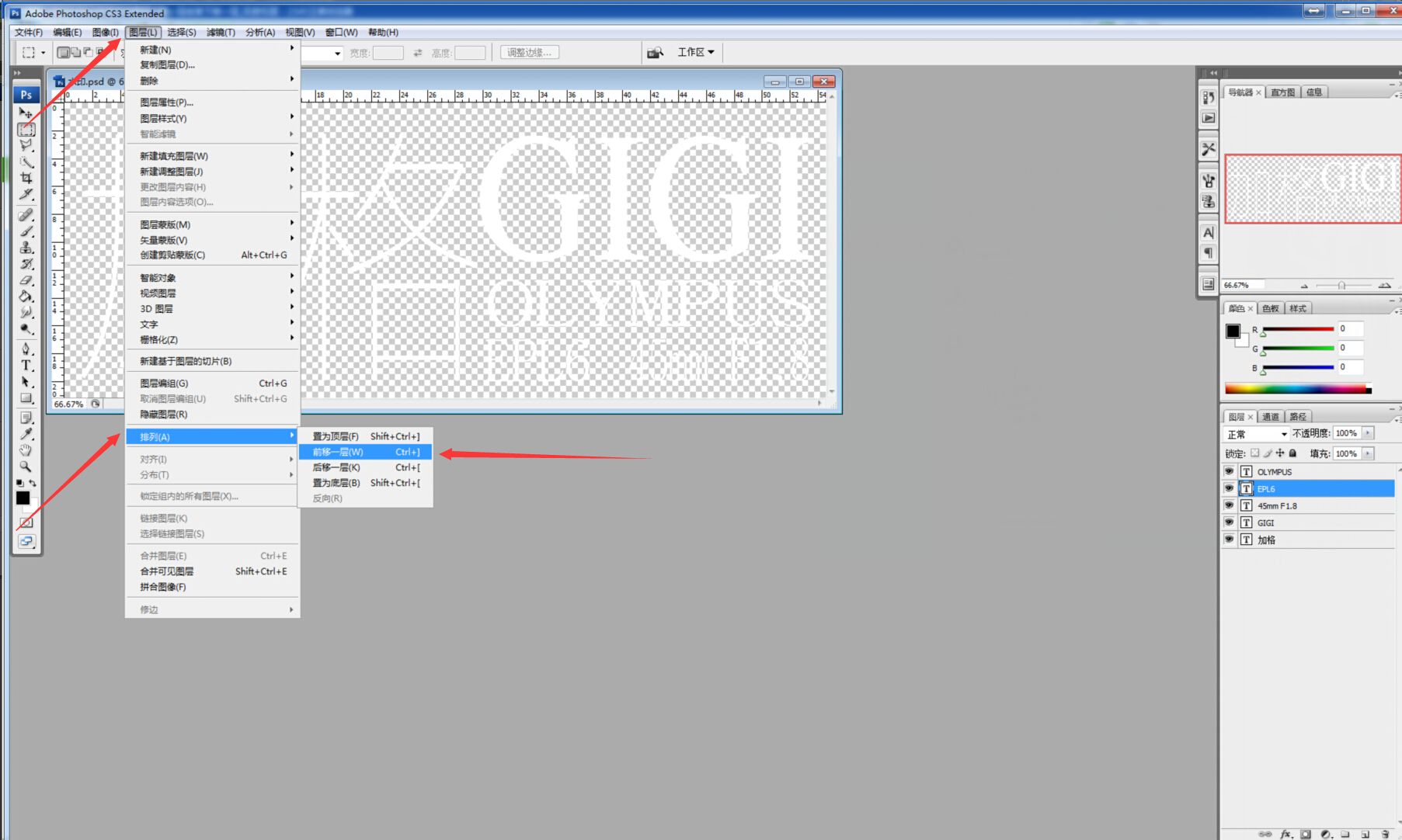Click the navigator zoom slider
Screen dimensions: 1402x840
coord(1343,286)
